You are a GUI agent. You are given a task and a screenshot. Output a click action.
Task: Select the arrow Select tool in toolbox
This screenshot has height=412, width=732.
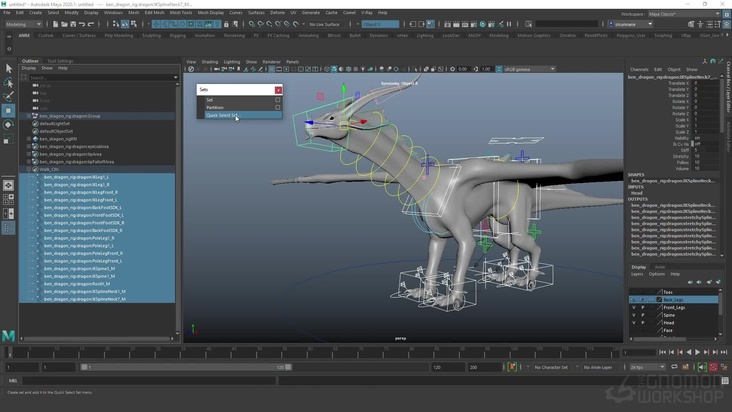pyautogui.click(x=8, y=68)
